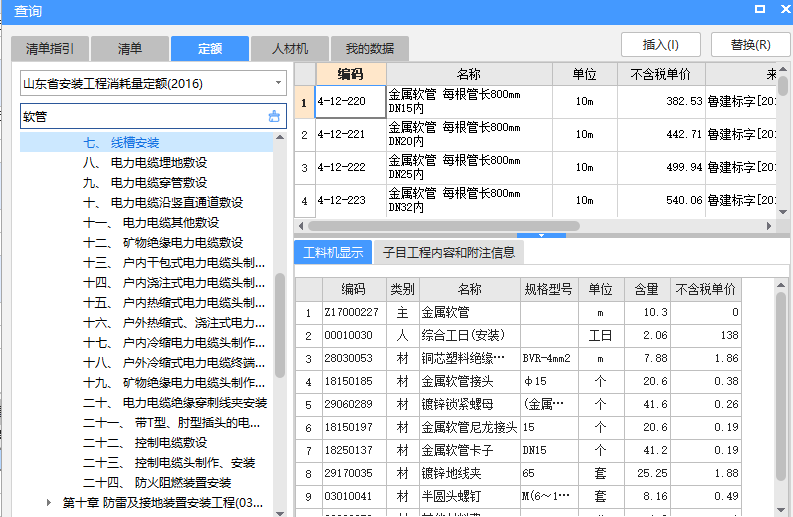793x517 pixels.
Task: Click quota table vertical scroll down arrow
Action: pos(783,212)
